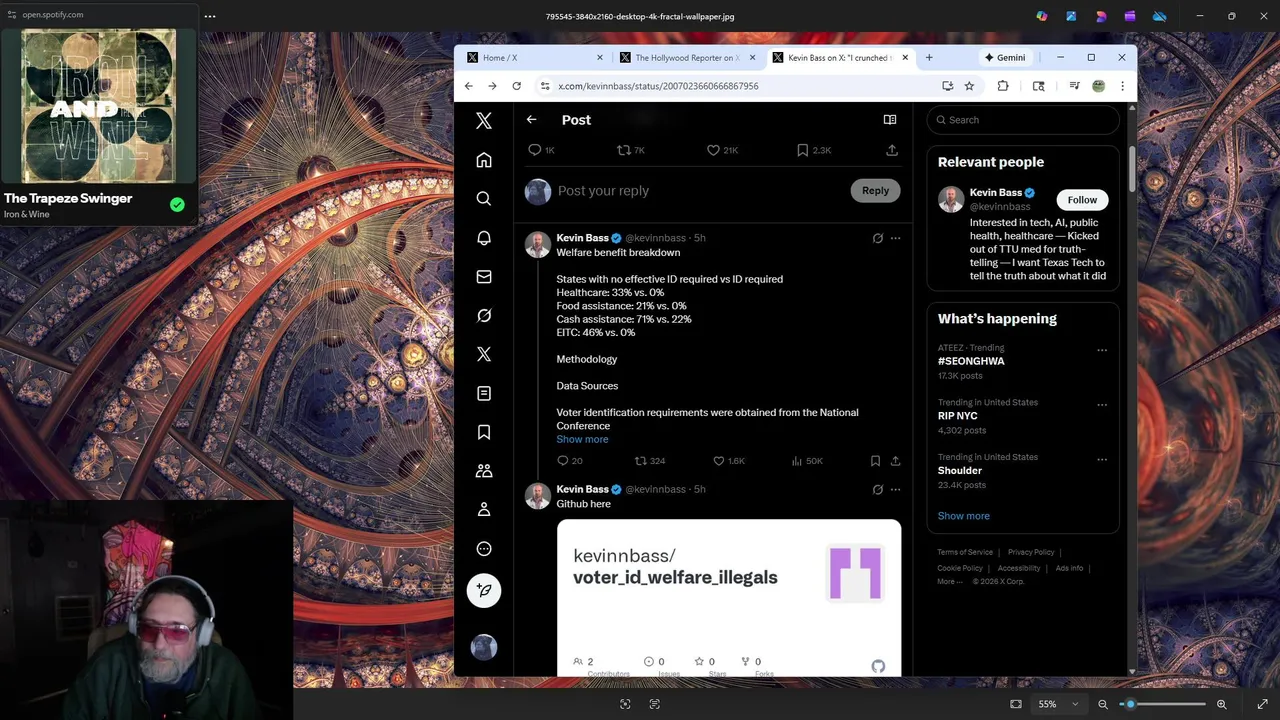Switch to The Hollywood Reporter tab

click(x=685, y=58)
